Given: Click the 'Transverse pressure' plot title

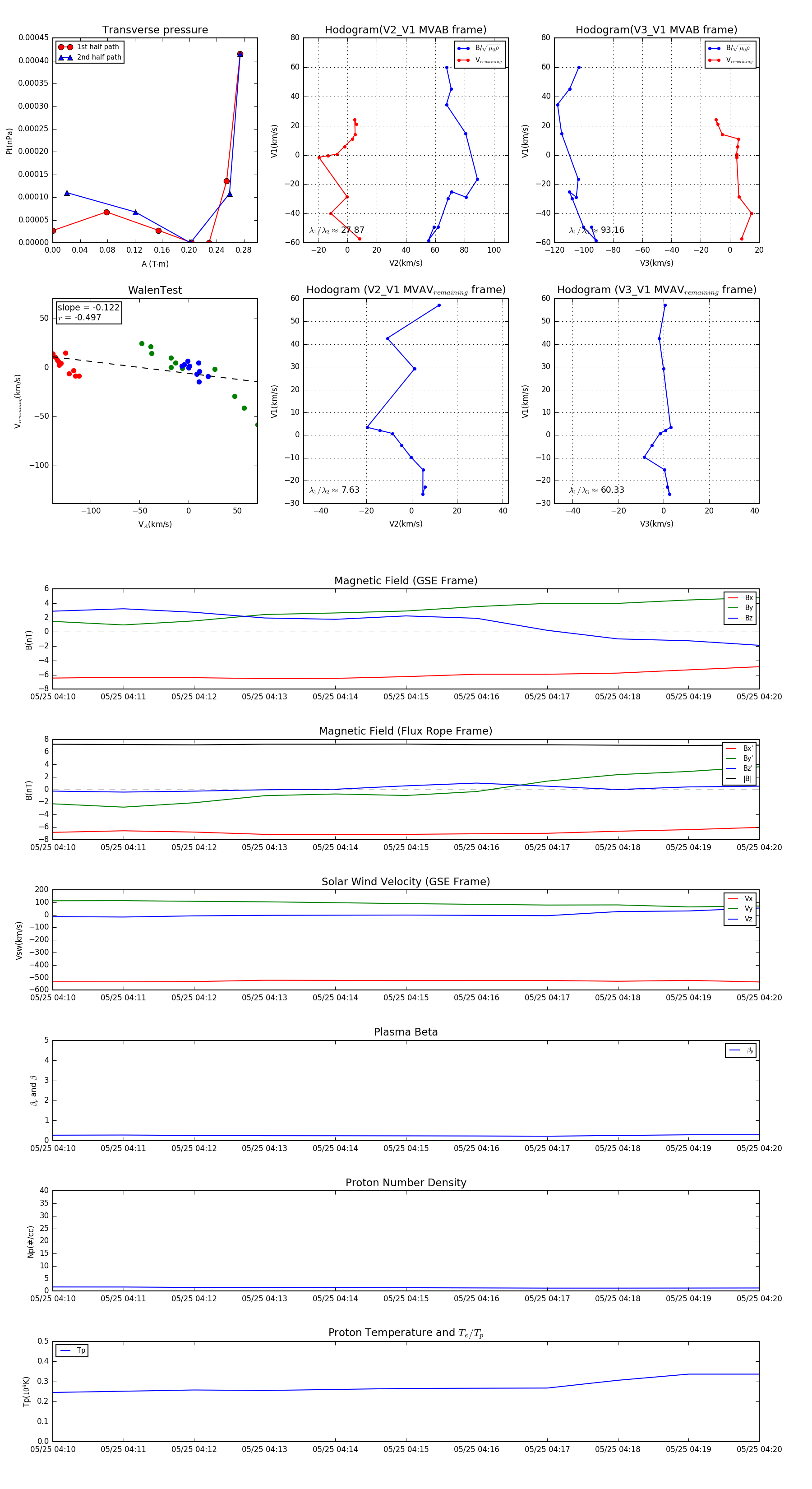Looking at the screenshot, I should click(155, 30).
